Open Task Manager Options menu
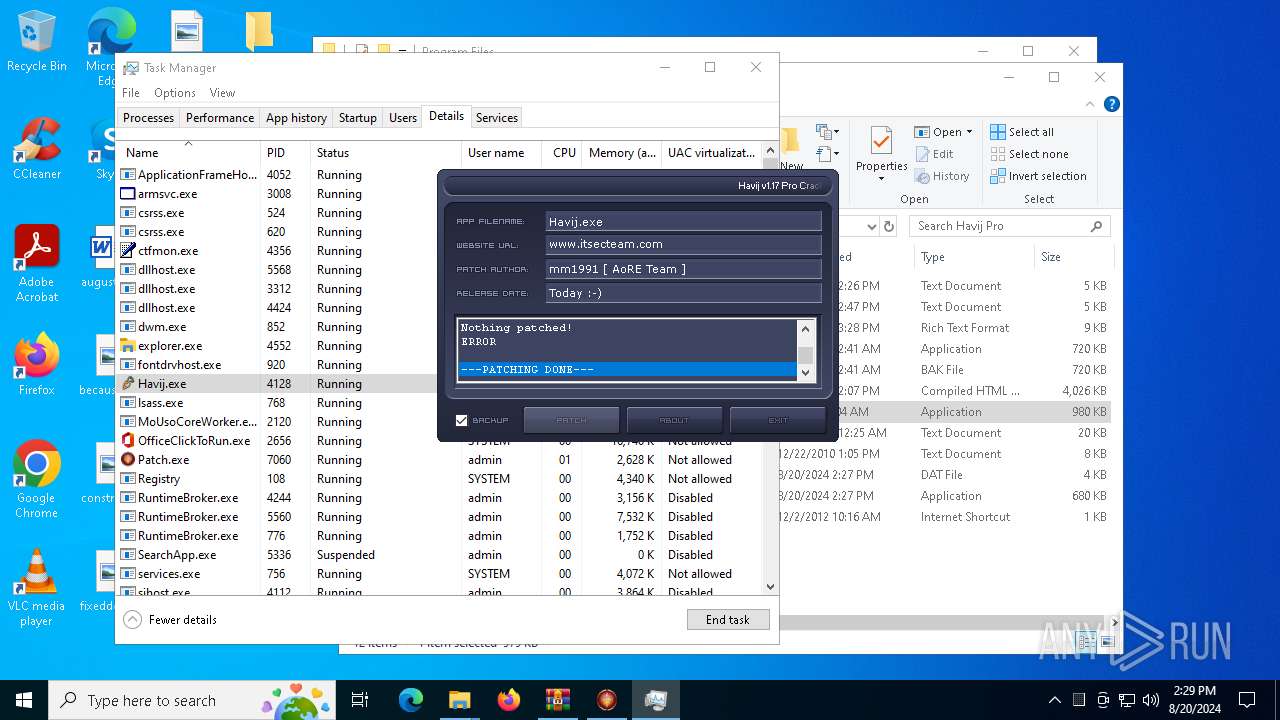This screenshot has width=1280, height=720. [x=175, y=93]
